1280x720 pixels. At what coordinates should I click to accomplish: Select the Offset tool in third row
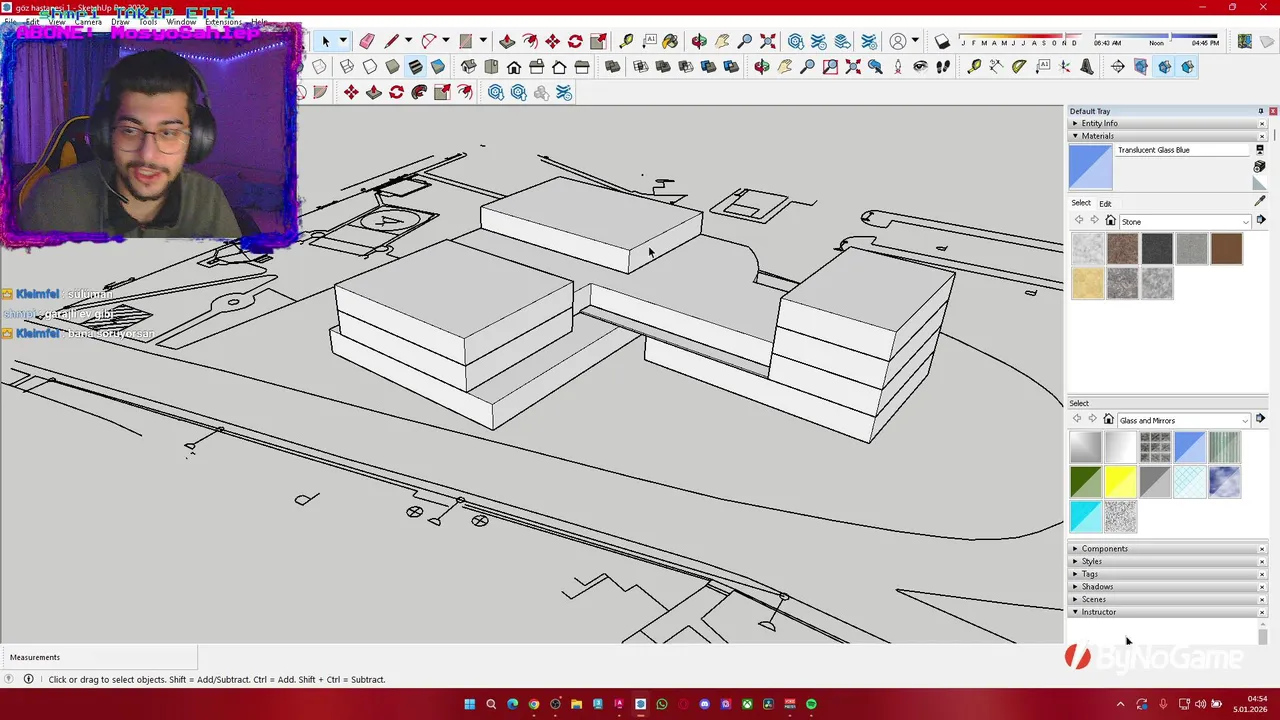click(x=465, y=92)
